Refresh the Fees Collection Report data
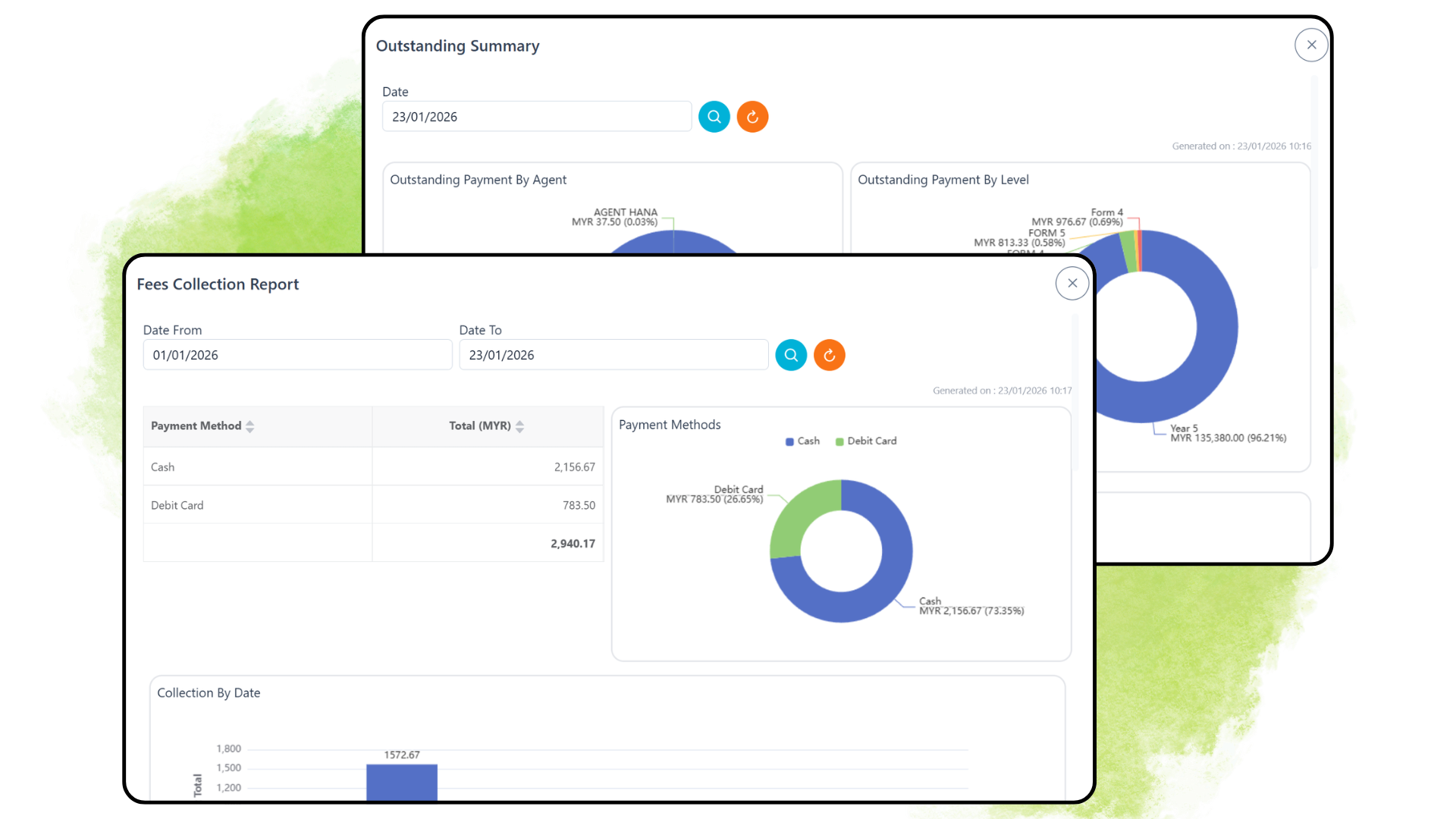Screen dimensions: 1456x819 pos(829,354)
